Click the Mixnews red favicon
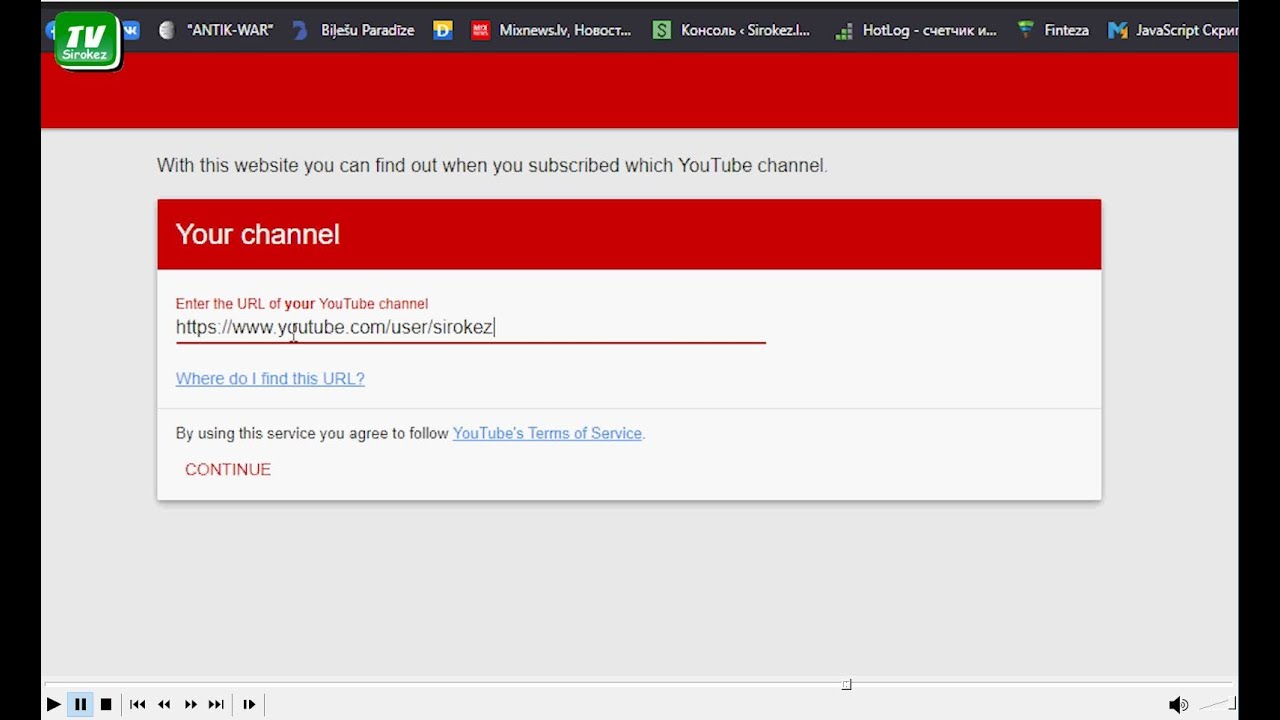The image size is (1280, 720). tap(480, 30)
